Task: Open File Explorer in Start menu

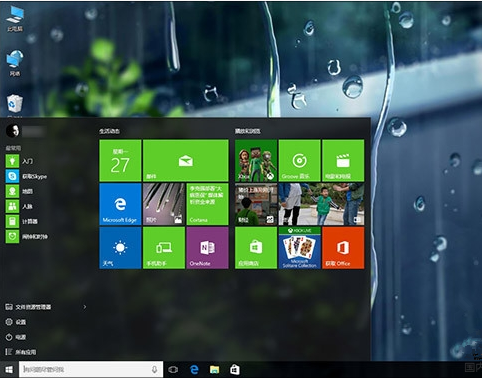Action: pyautogui.click(x=28, y=307)
